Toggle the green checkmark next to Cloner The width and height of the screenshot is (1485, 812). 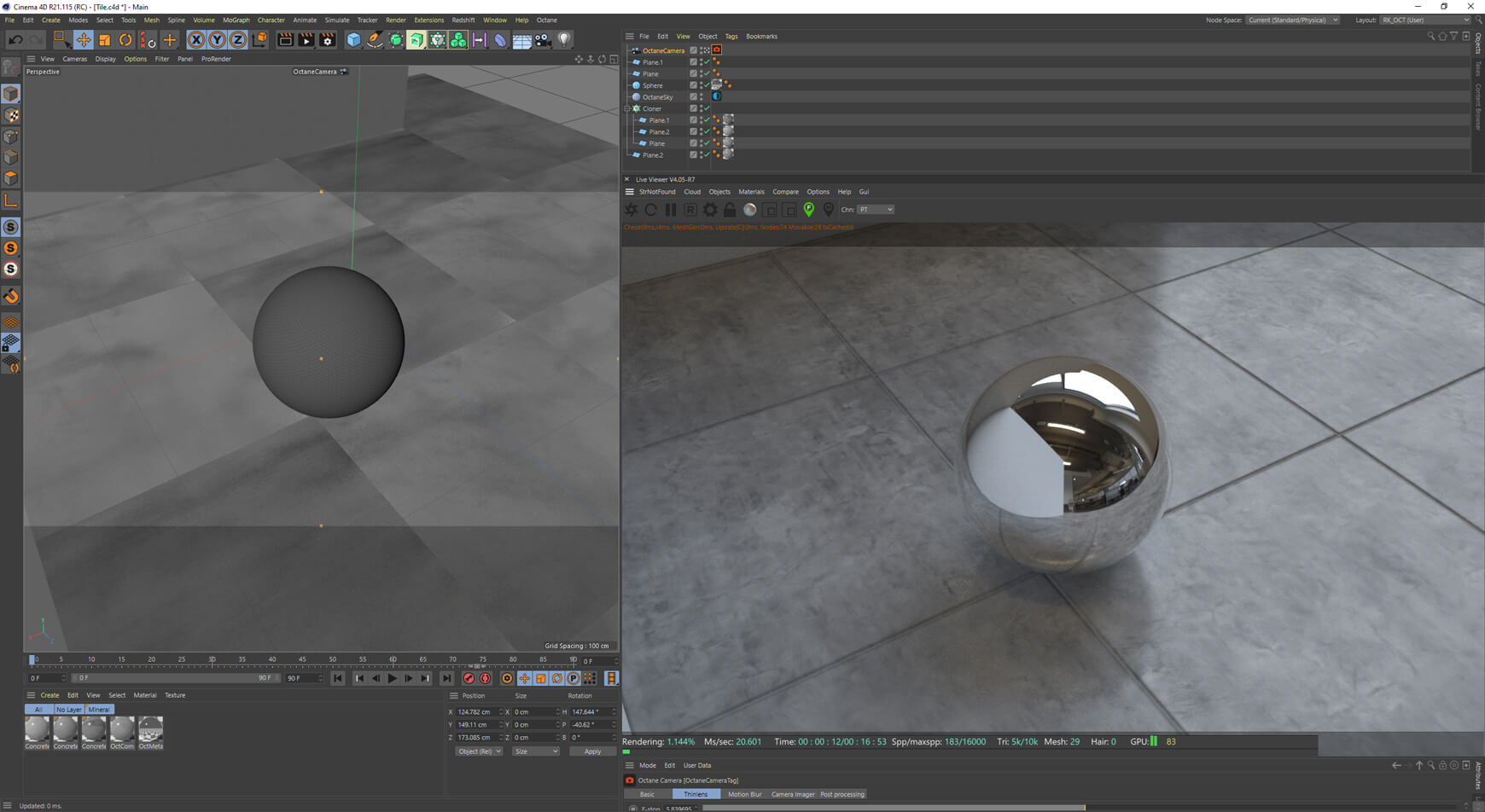point(706,108)
